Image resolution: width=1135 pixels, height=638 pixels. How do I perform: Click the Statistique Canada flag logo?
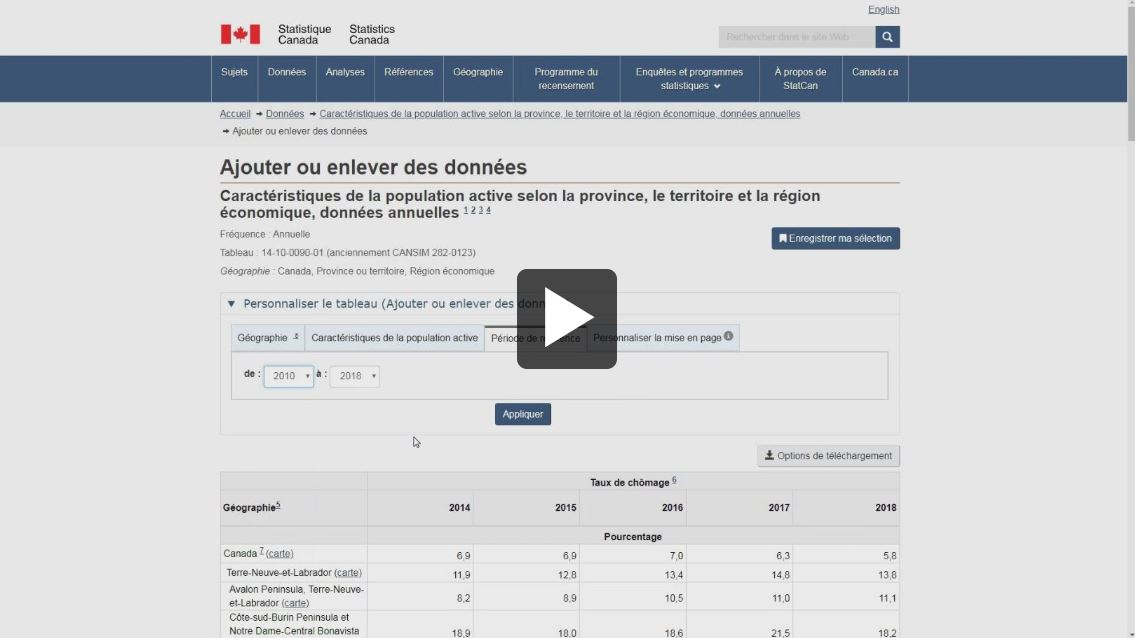point(240,35)
